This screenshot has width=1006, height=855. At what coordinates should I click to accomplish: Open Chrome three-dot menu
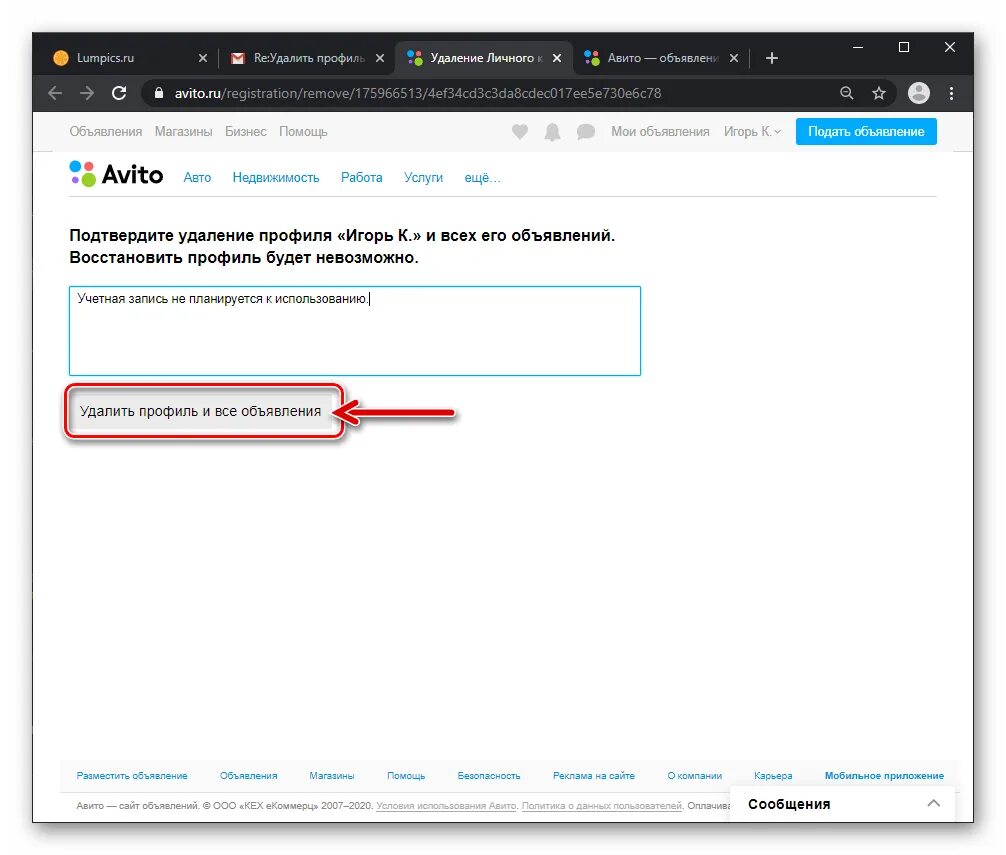click(x=951, y=93)
